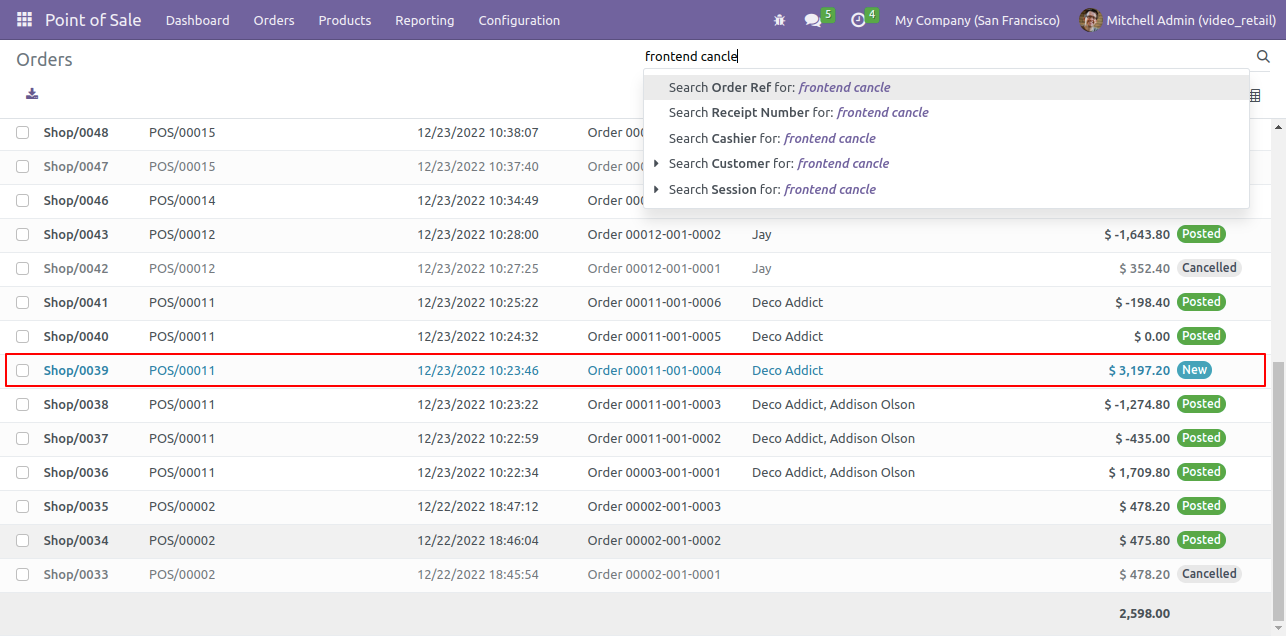The image size is (1286, 636).
Task: Click into the search input field
Action: 945,57
